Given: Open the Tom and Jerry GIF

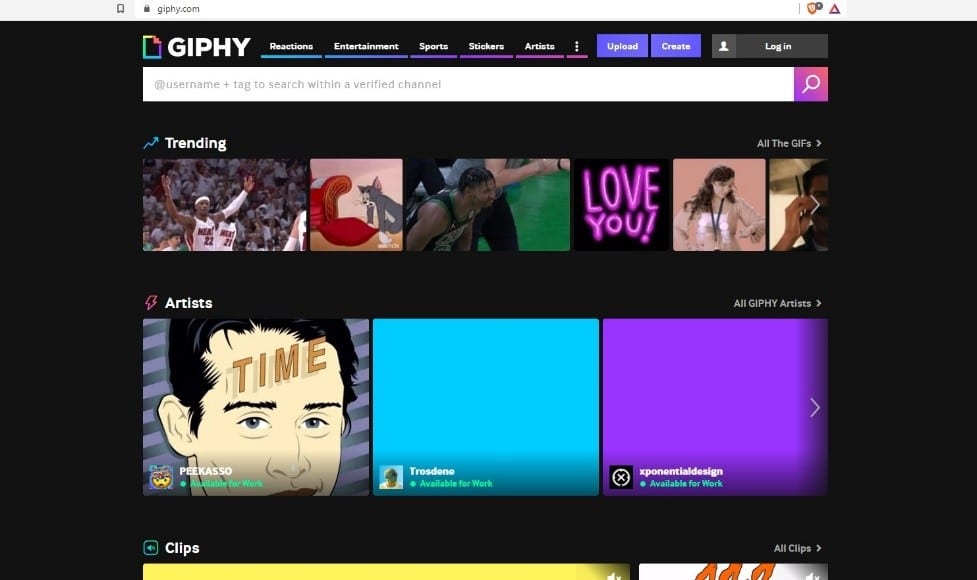Looking at the screenshot, I should [356, 205].
